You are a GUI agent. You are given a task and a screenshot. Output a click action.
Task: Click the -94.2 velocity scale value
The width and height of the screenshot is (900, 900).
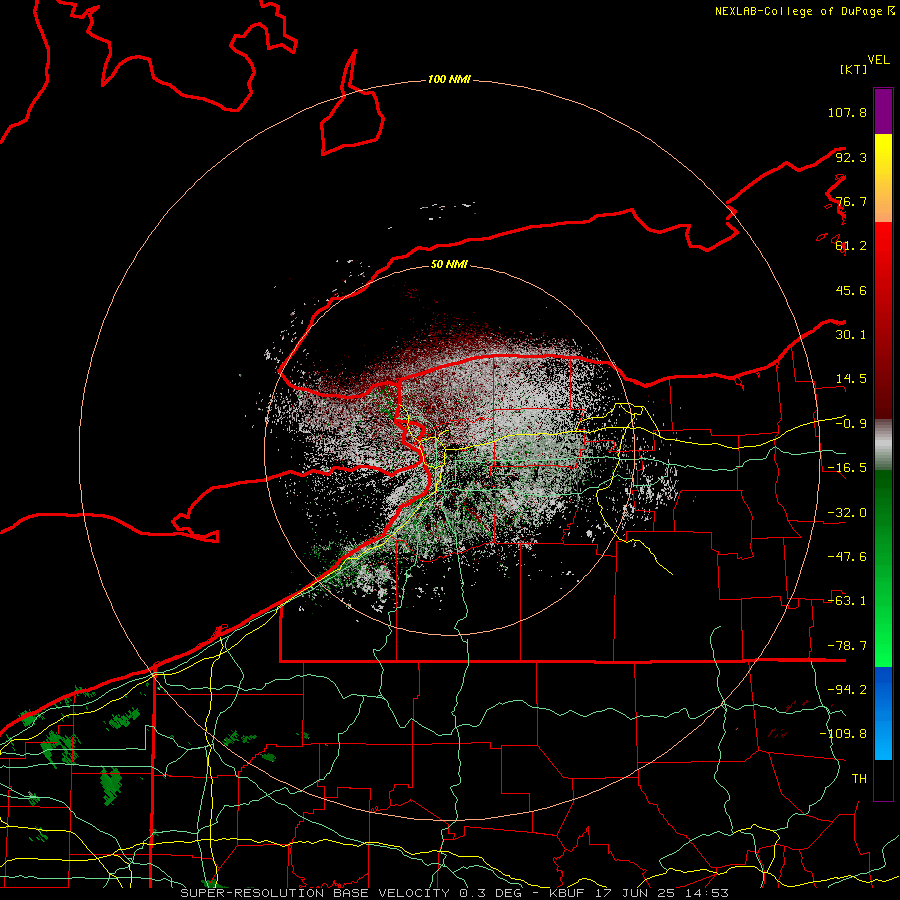click(x=847, y=689)
